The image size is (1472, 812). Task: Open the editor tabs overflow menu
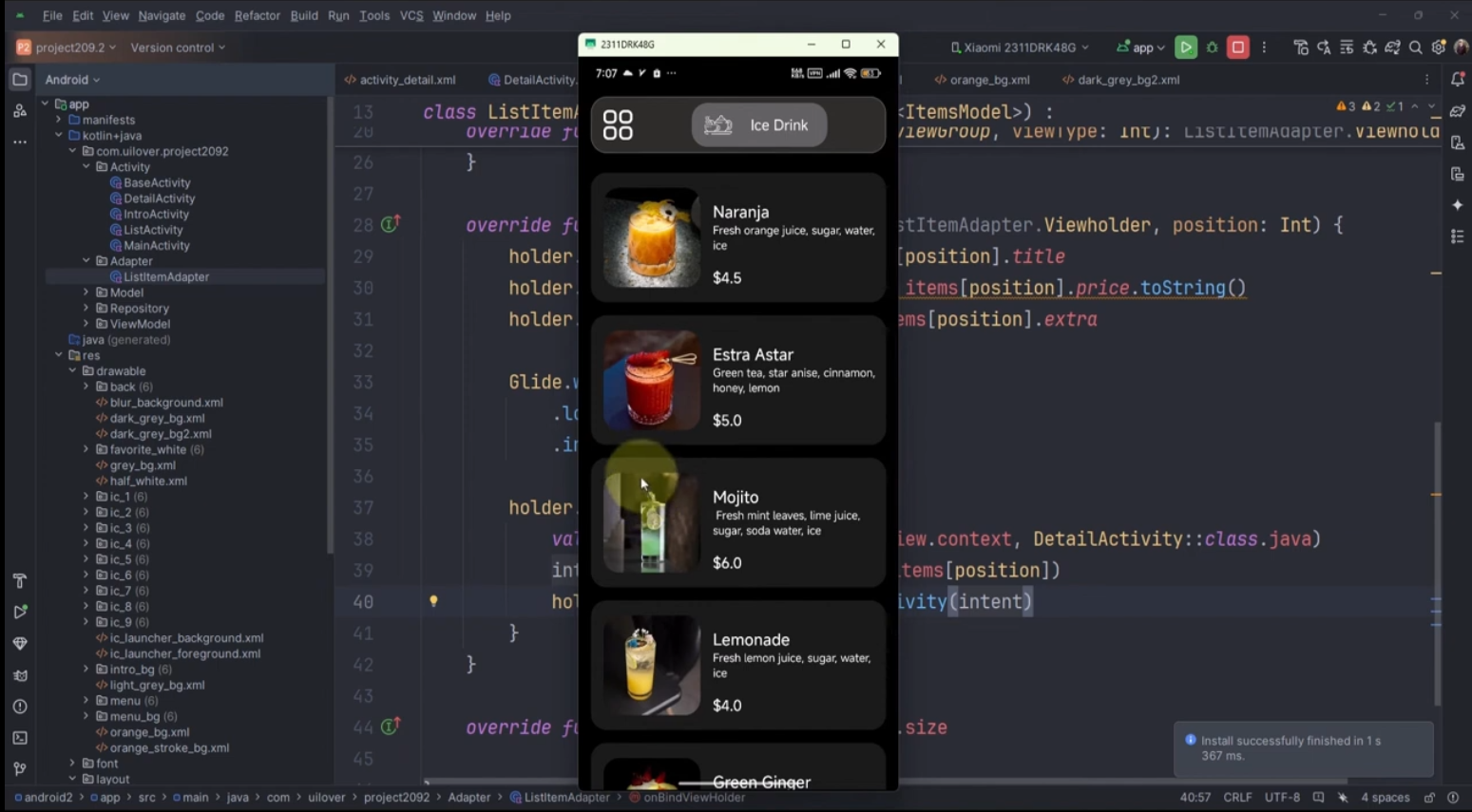[x=1426, y=80]
